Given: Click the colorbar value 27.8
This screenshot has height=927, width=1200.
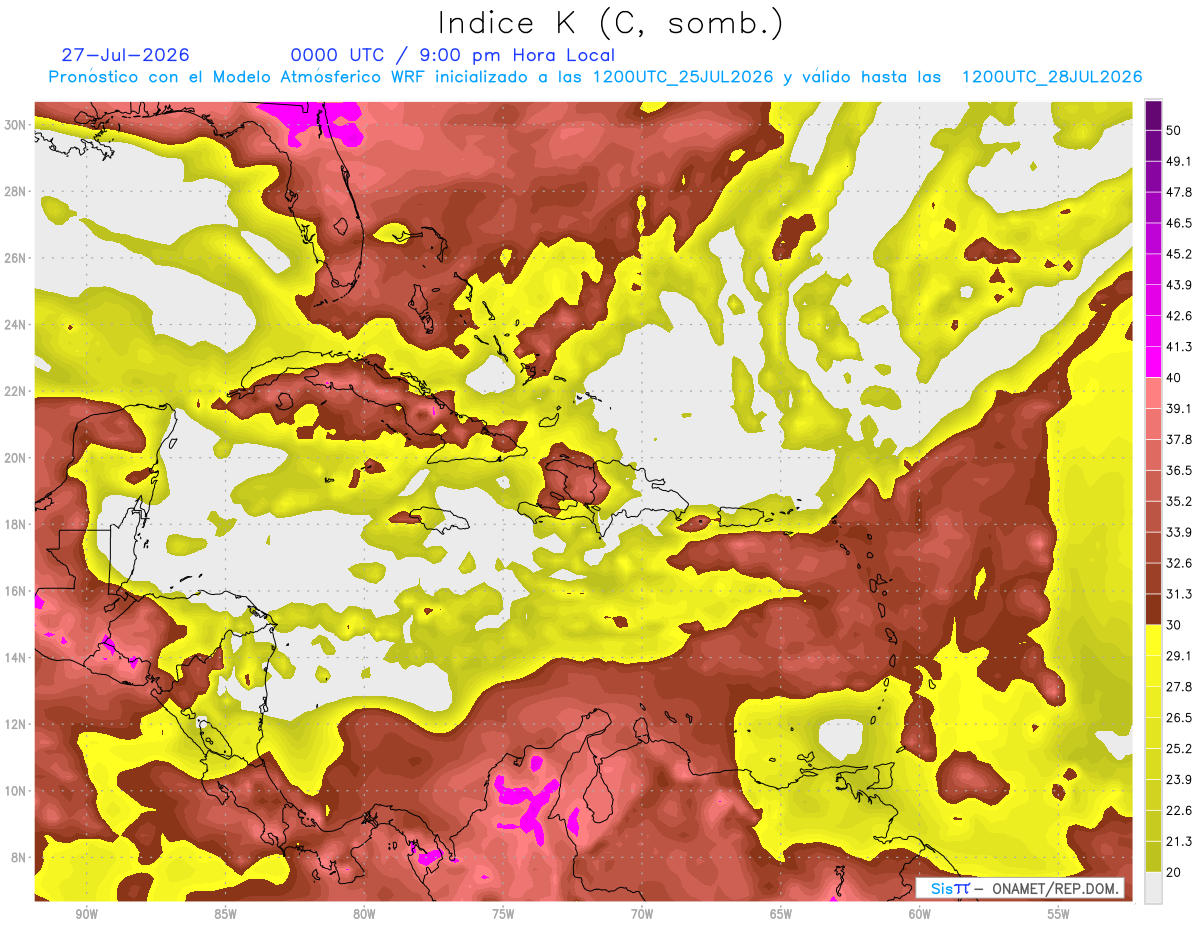Looking at the screenshot, I should click(x=1179, y=687).
